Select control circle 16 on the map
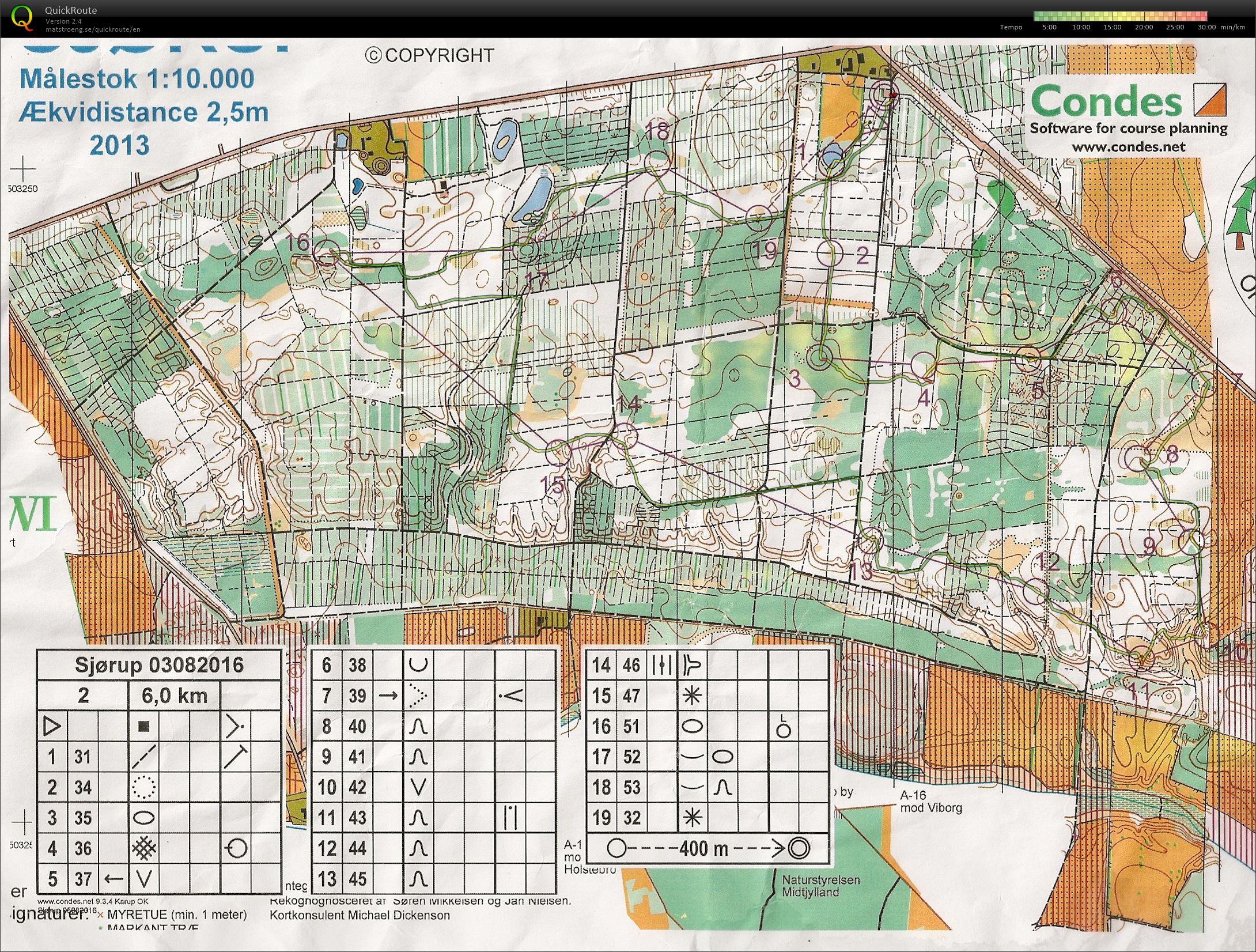This screenshot has width=1256, height=952. click(x=327, y=252)
